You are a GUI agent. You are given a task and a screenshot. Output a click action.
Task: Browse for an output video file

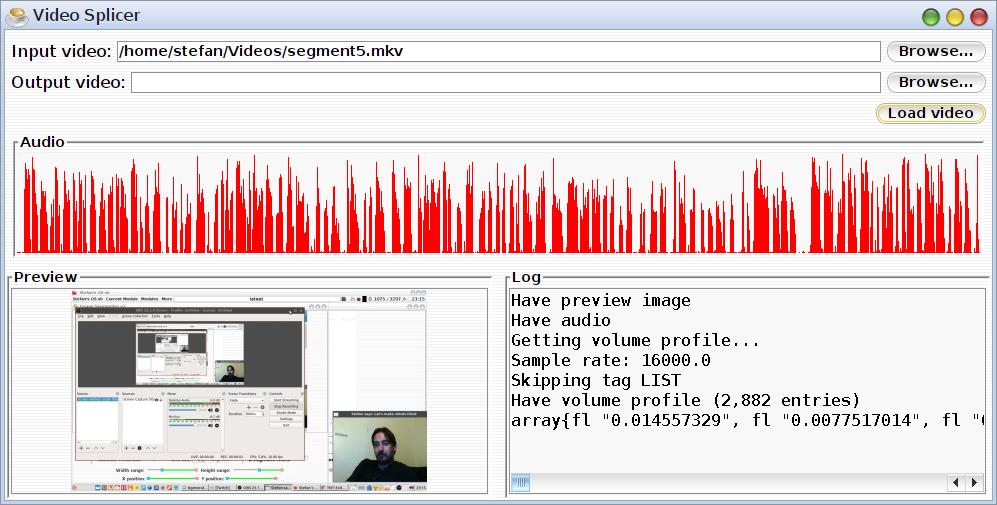pyautogui.click(x=935, y=82)
